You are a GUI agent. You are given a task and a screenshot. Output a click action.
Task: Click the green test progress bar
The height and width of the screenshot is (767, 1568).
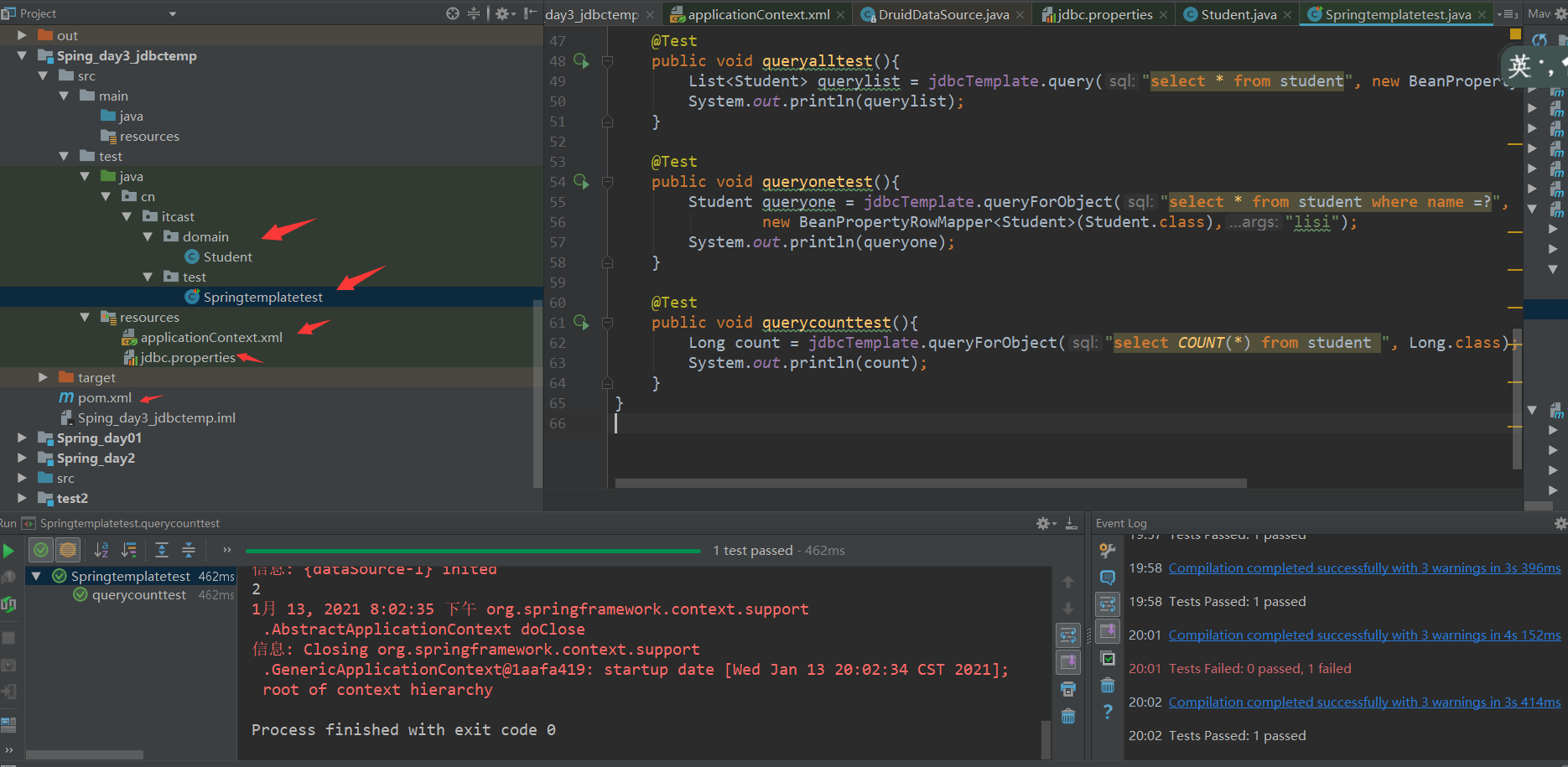point(473,551)
